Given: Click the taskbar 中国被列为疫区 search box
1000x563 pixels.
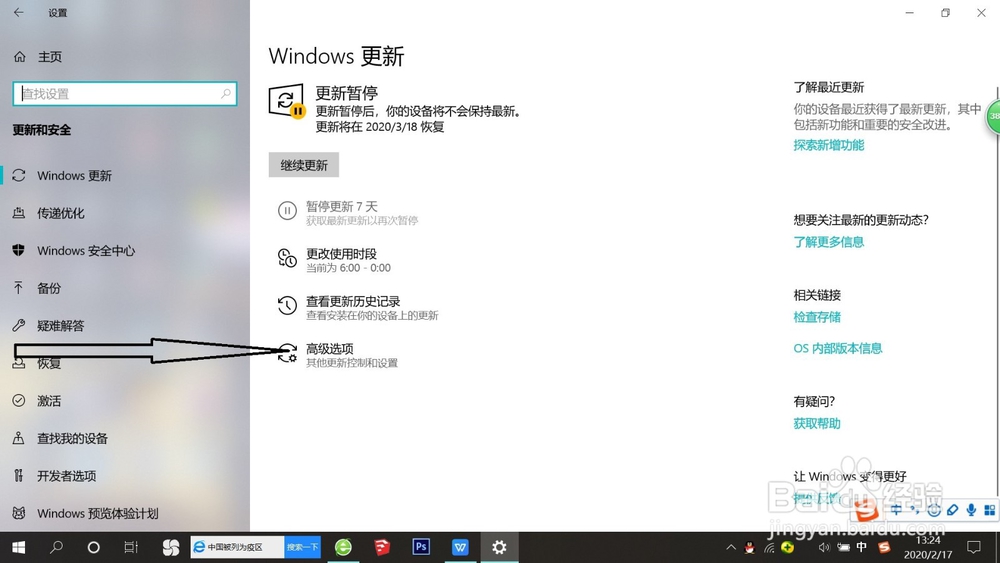Looking at the screenshot, I should (237, 547).
